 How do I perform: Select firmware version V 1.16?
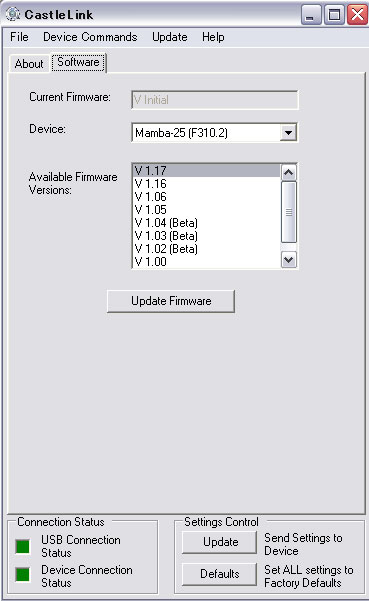207,184
